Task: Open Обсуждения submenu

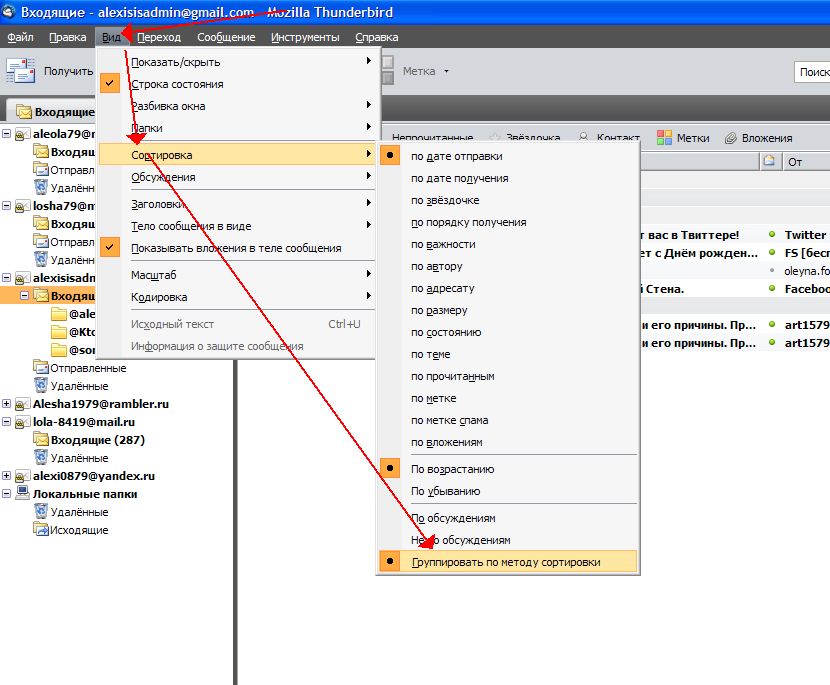Action: pos(237,177)
